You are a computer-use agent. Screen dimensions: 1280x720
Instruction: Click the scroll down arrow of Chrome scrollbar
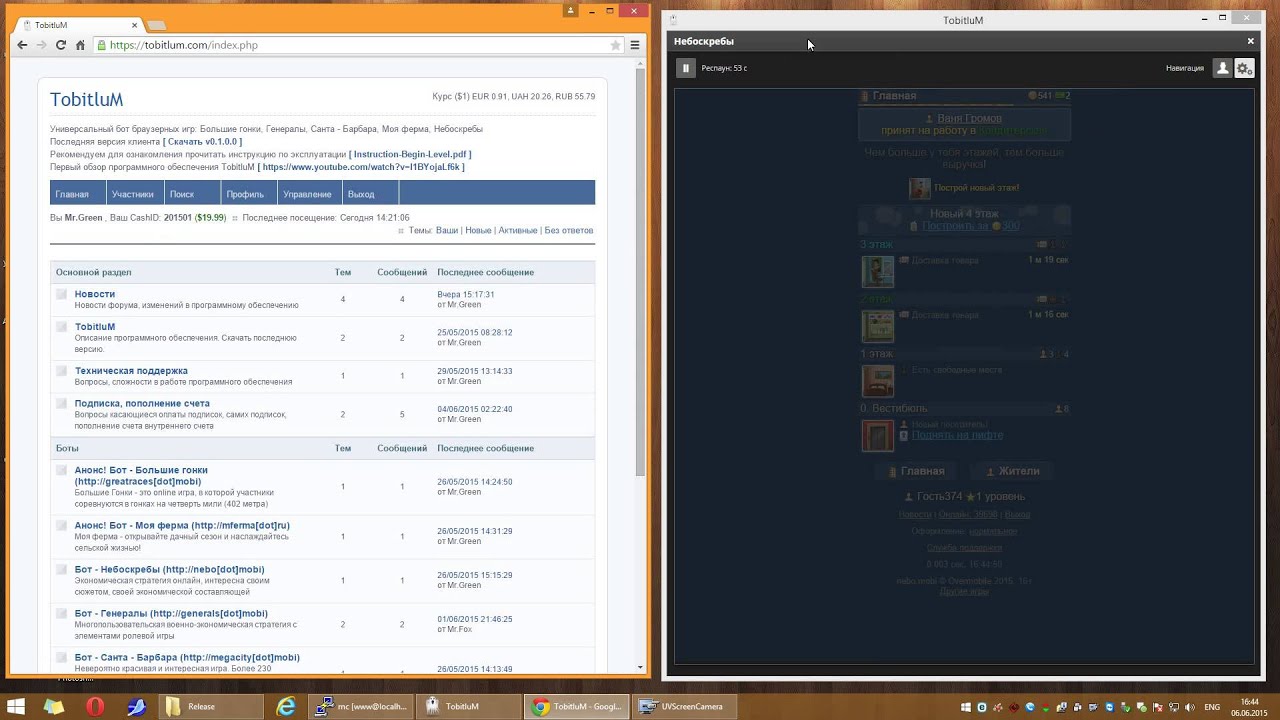pyautogui.click(x=641, y=667)
